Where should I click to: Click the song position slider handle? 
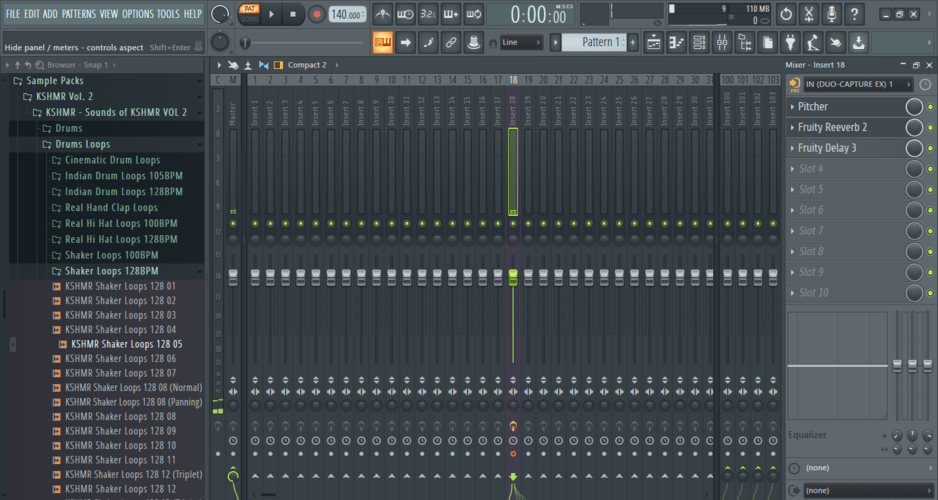(245, 43)
